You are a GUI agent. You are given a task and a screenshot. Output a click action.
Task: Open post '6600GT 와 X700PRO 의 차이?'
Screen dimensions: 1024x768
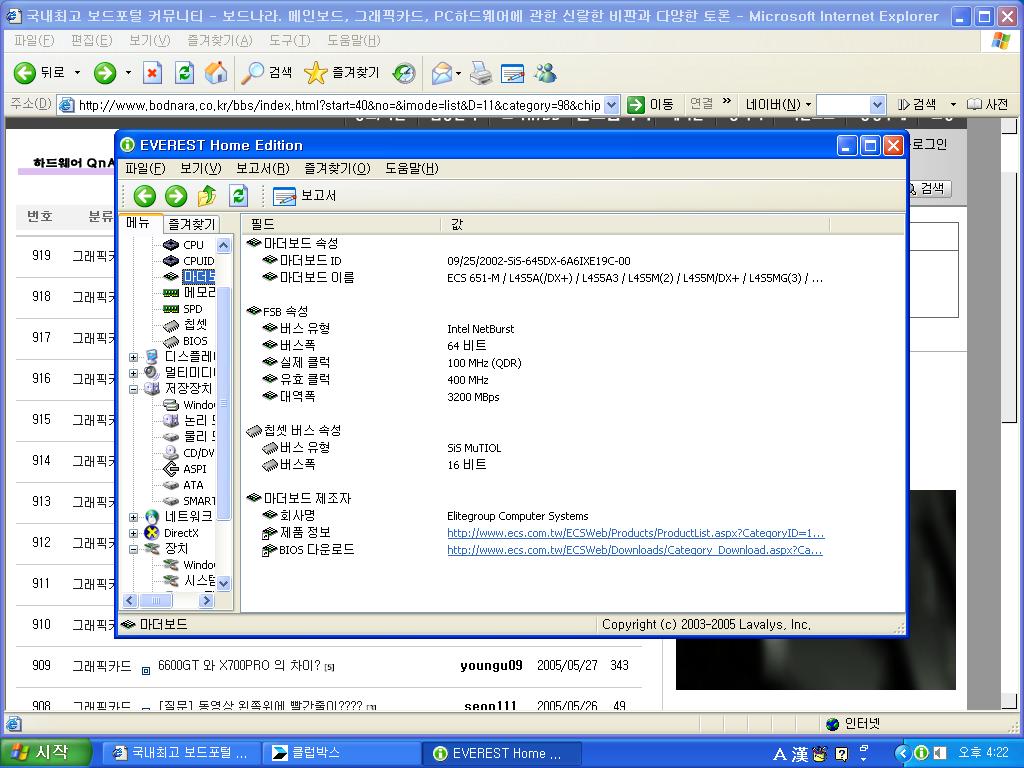click(x=239, y=665)
